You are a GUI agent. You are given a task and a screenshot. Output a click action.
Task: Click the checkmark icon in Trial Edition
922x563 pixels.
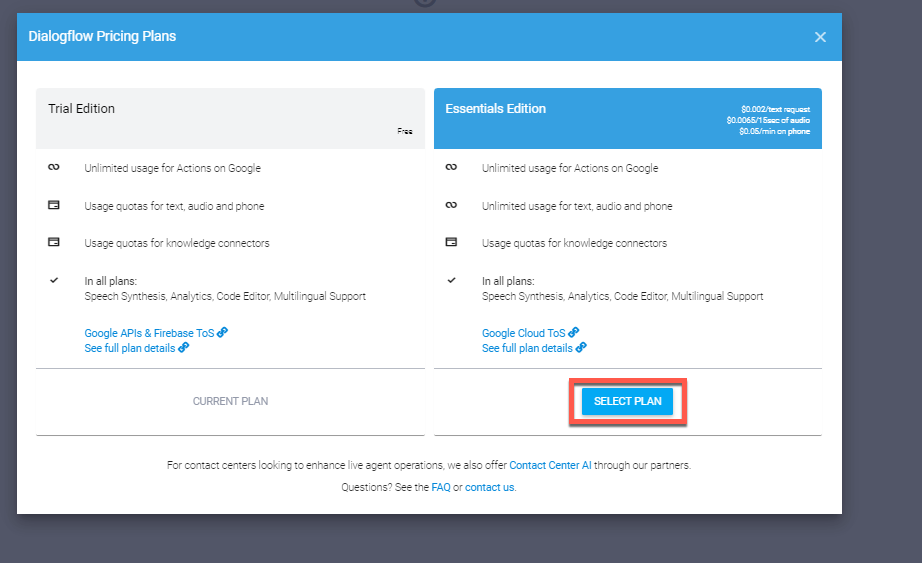54,281
